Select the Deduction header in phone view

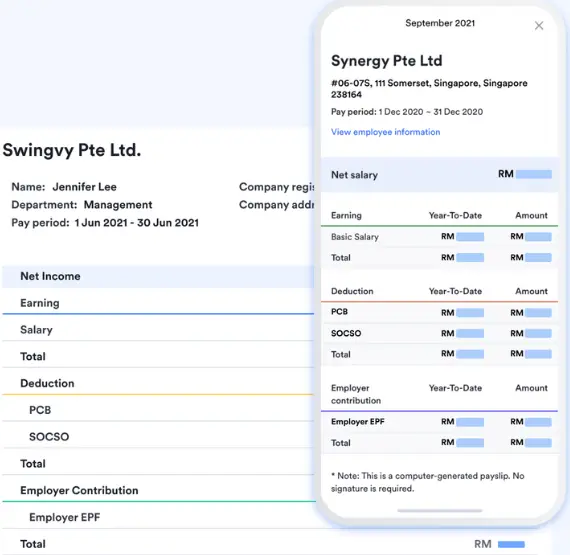352,291
